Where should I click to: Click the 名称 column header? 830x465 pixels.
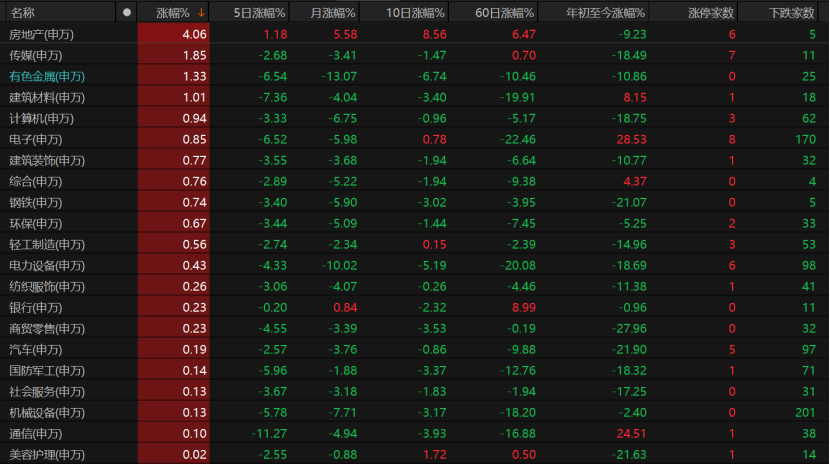pos(22,13)
